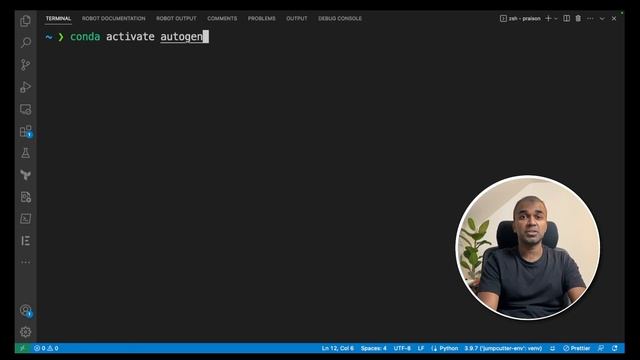
Task: Create a new terminal with plus
Action: click(548, 18)
